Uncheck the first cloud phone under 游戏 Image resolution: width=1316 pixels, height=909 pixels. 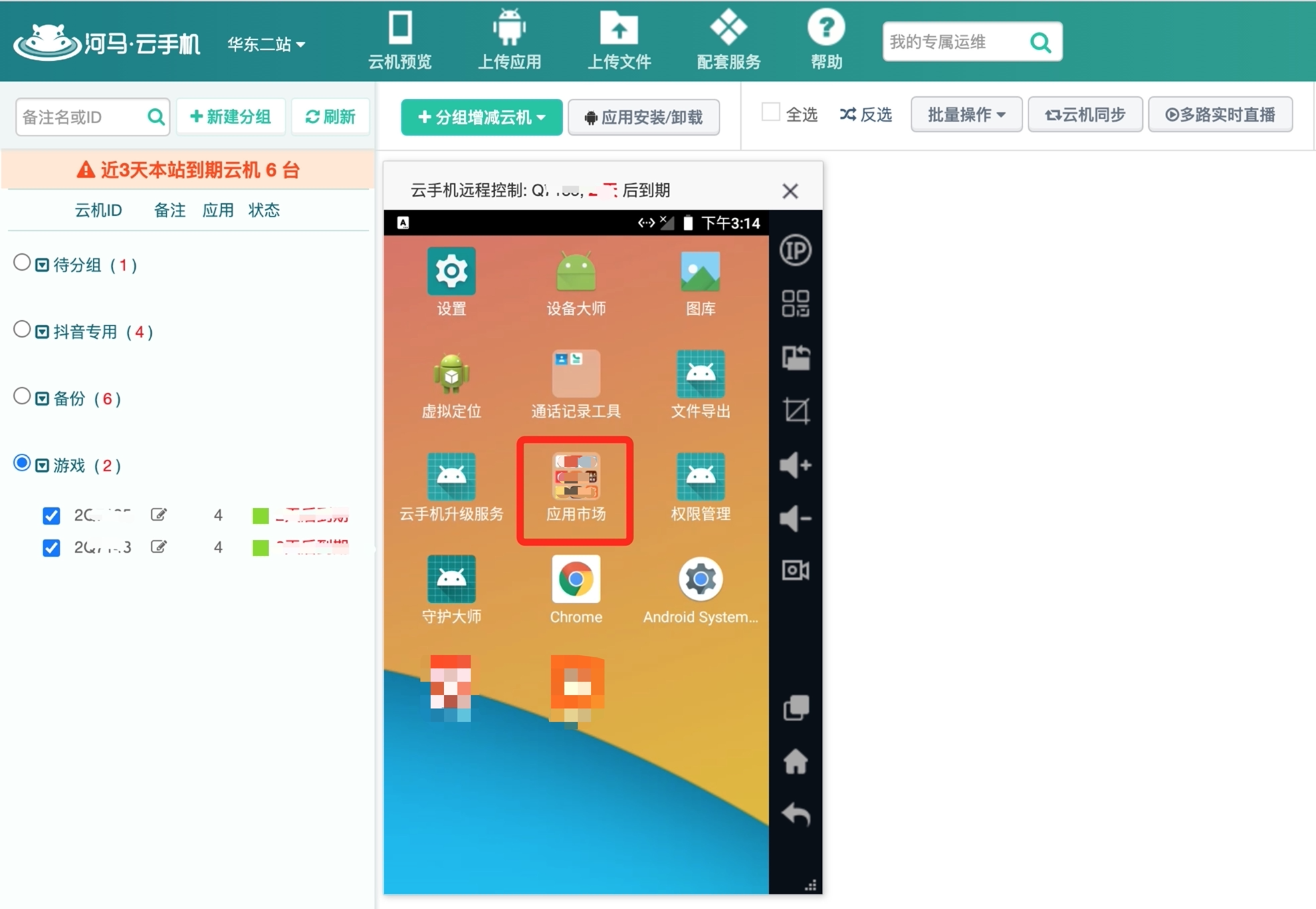(51, 515)
